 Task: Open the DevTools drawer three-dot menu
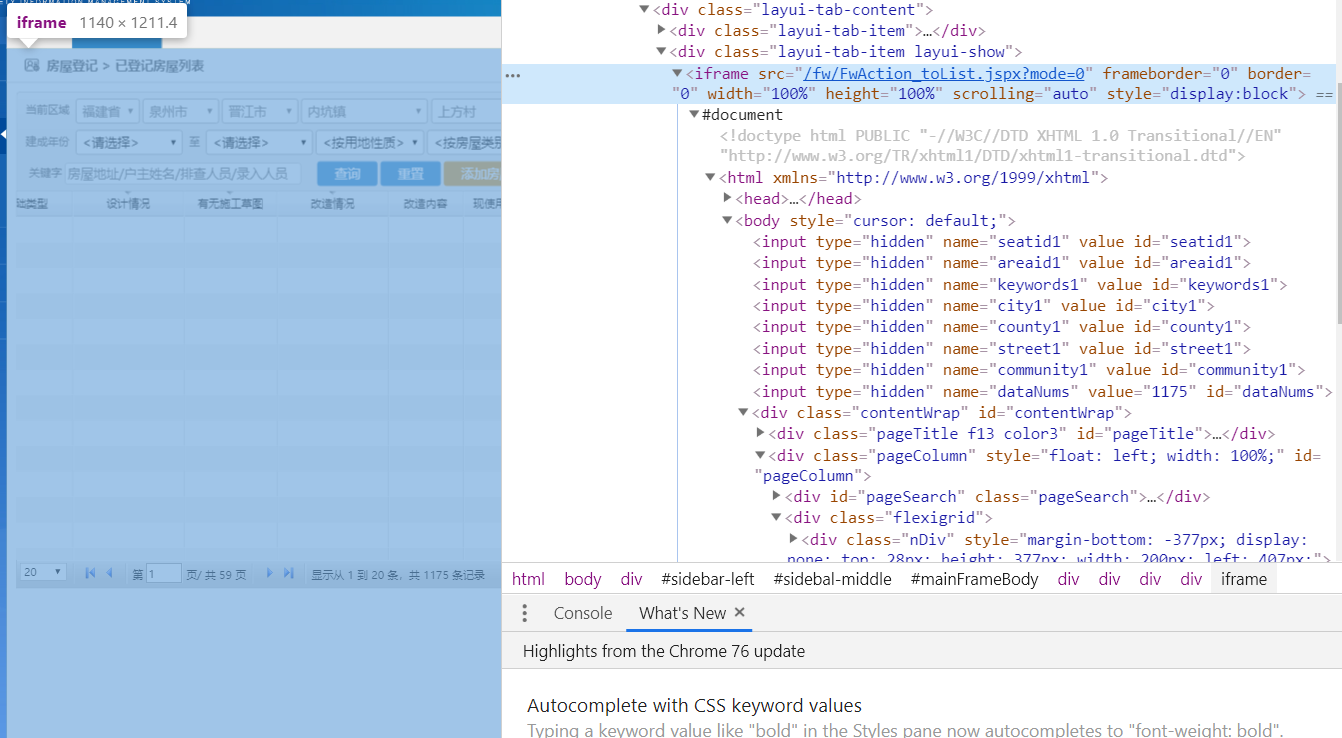[x=524, y=613]
